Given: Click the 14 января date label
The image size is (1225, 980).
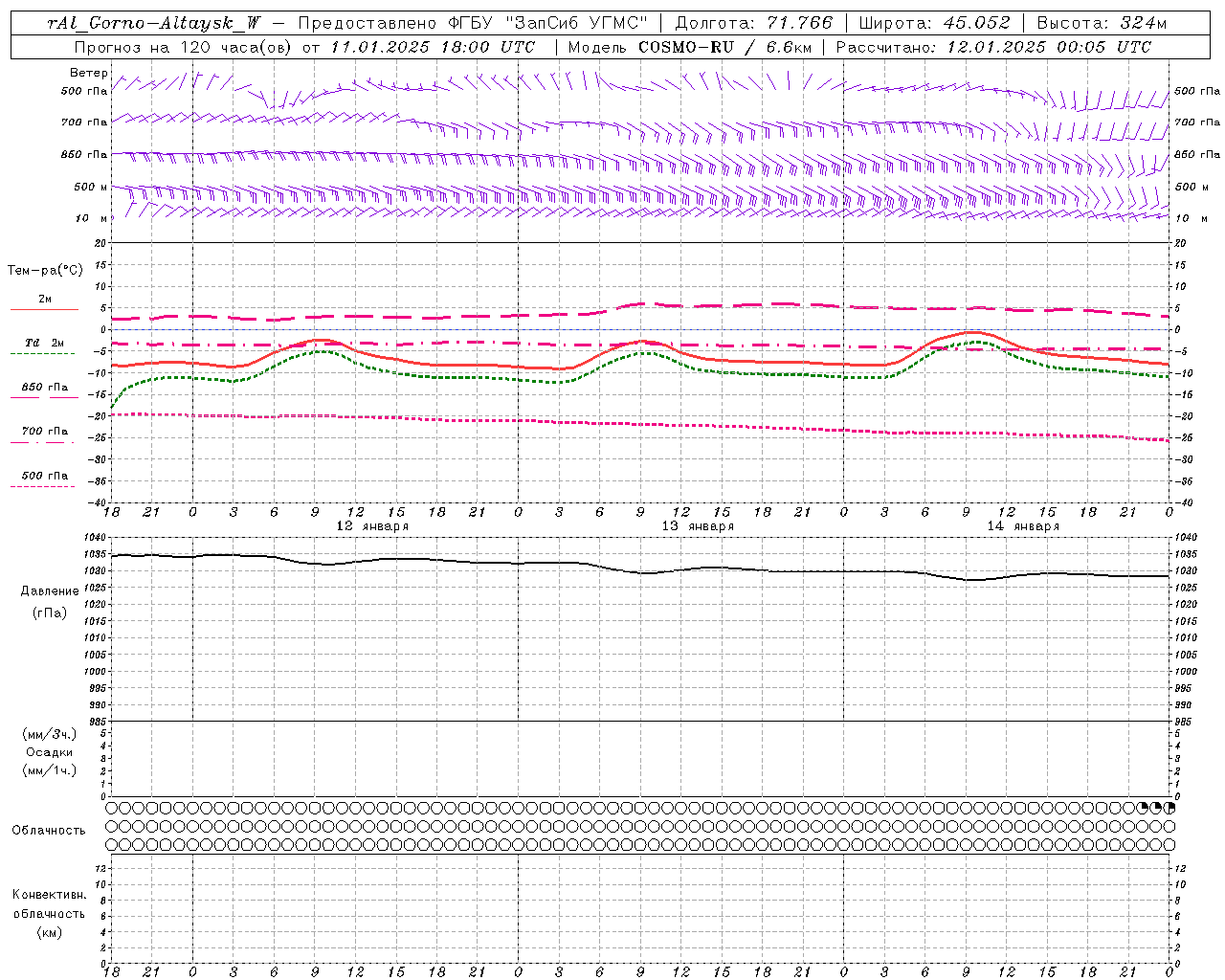Looking at the screenshot, I should (x=1023, y=526).
